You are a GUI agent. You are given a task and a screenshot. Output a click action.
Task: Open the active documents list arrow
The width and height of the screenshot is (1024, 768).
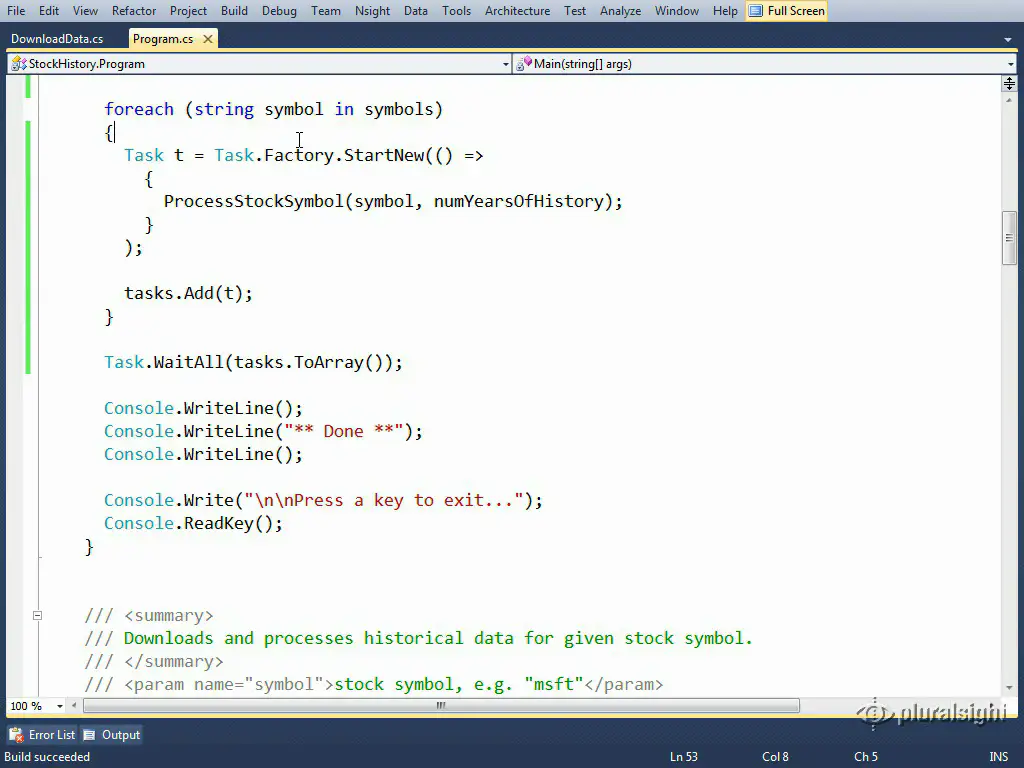click(x=1008, y=40)
